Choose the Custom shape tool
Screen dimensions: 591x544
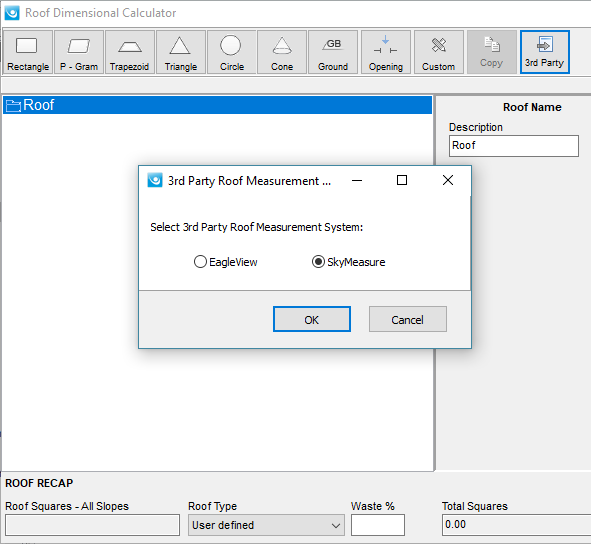click(x=439, y=52)
